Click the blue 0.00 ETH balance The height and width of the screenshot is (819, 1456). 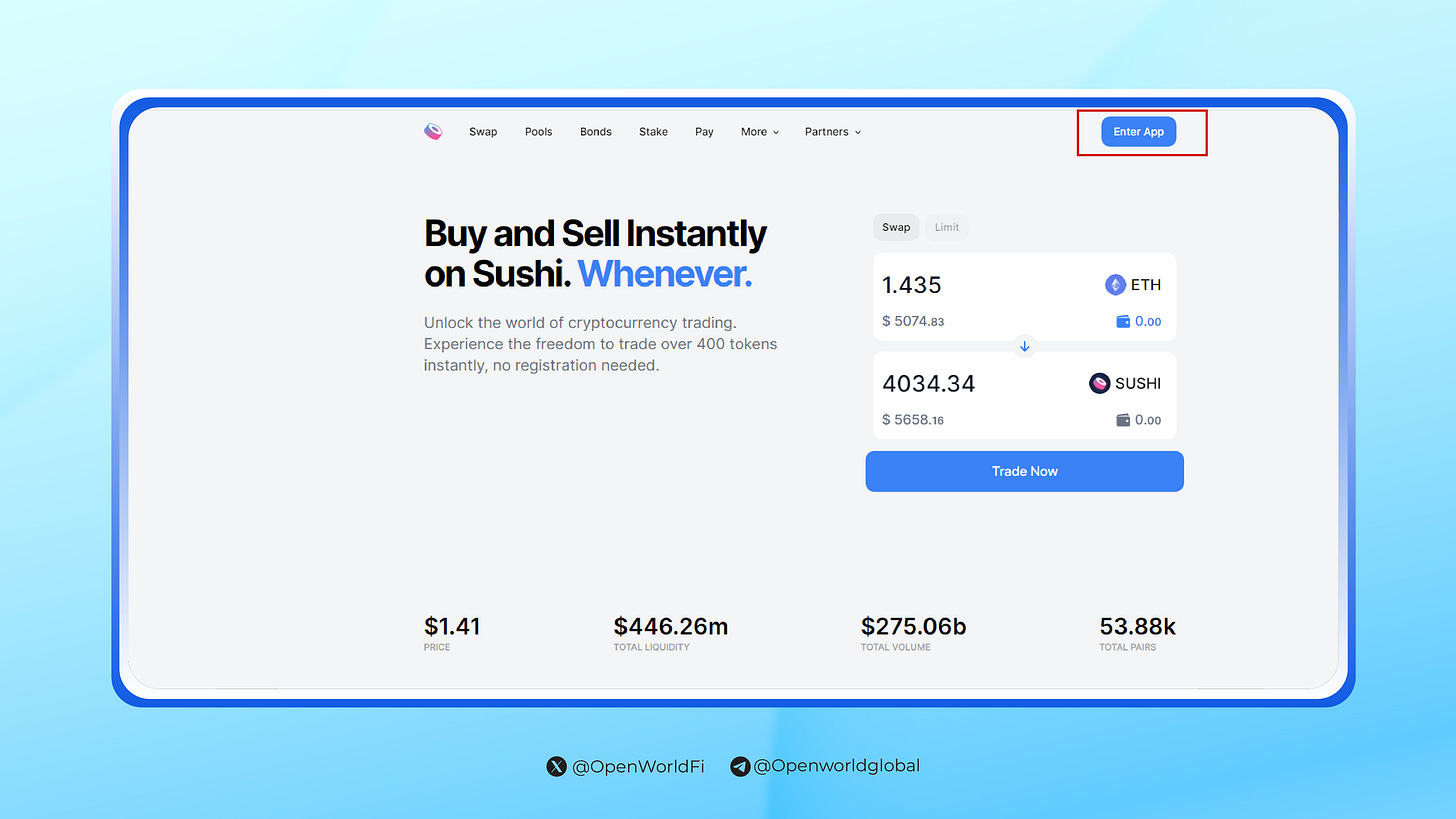point(1148,322)
